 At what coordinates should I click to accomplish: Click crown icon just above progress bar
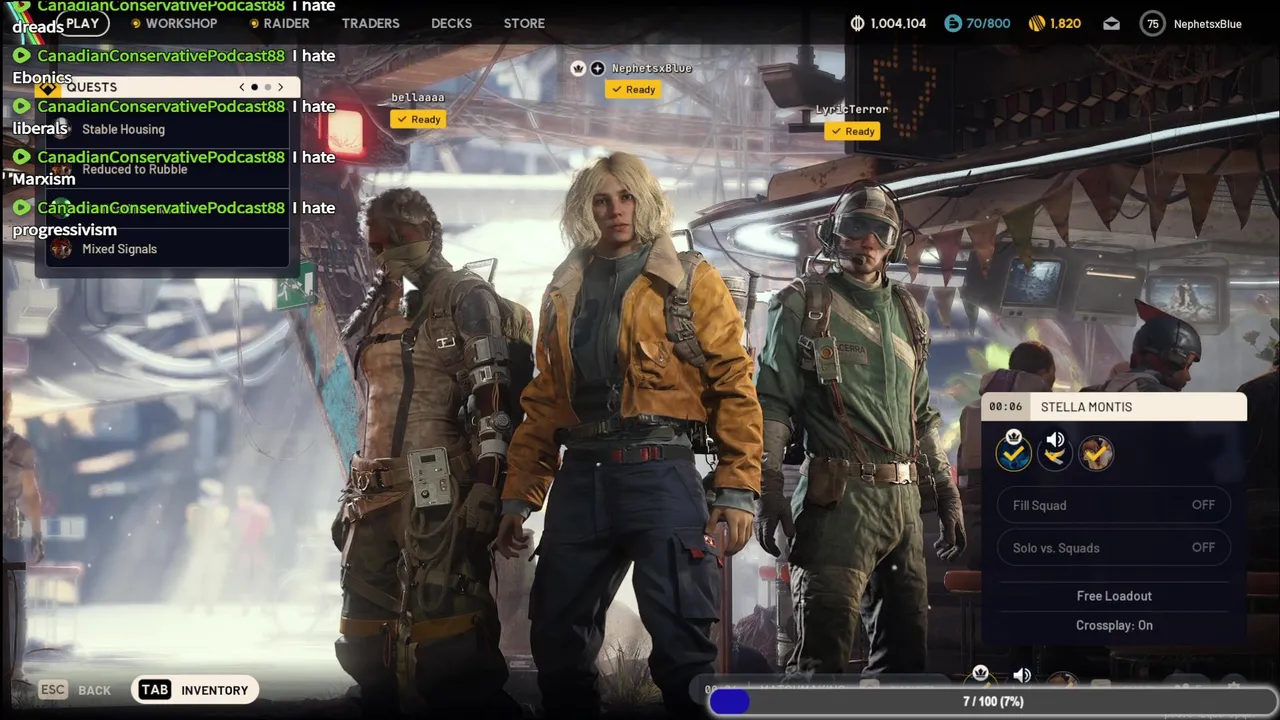click(981, 674)
